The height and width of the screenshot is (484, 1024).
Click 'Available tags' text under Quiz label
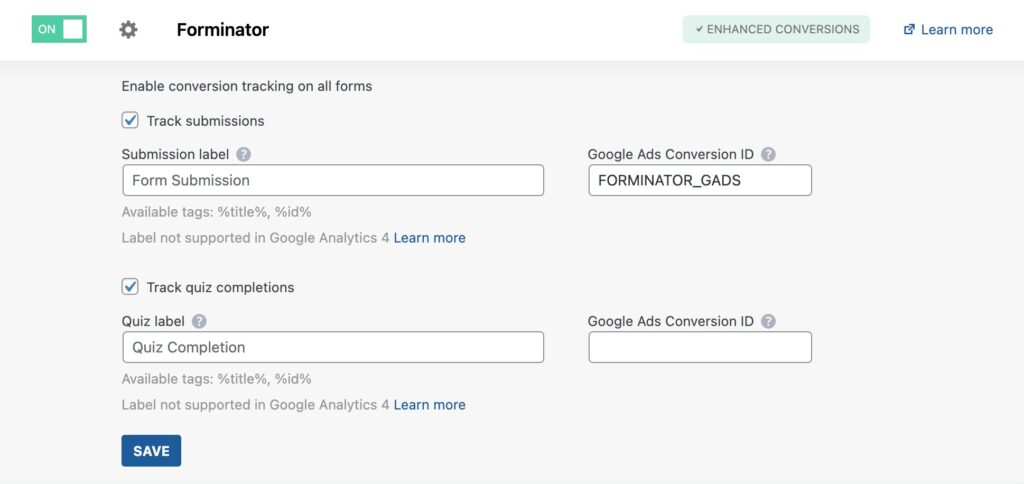tap(216, 379)
